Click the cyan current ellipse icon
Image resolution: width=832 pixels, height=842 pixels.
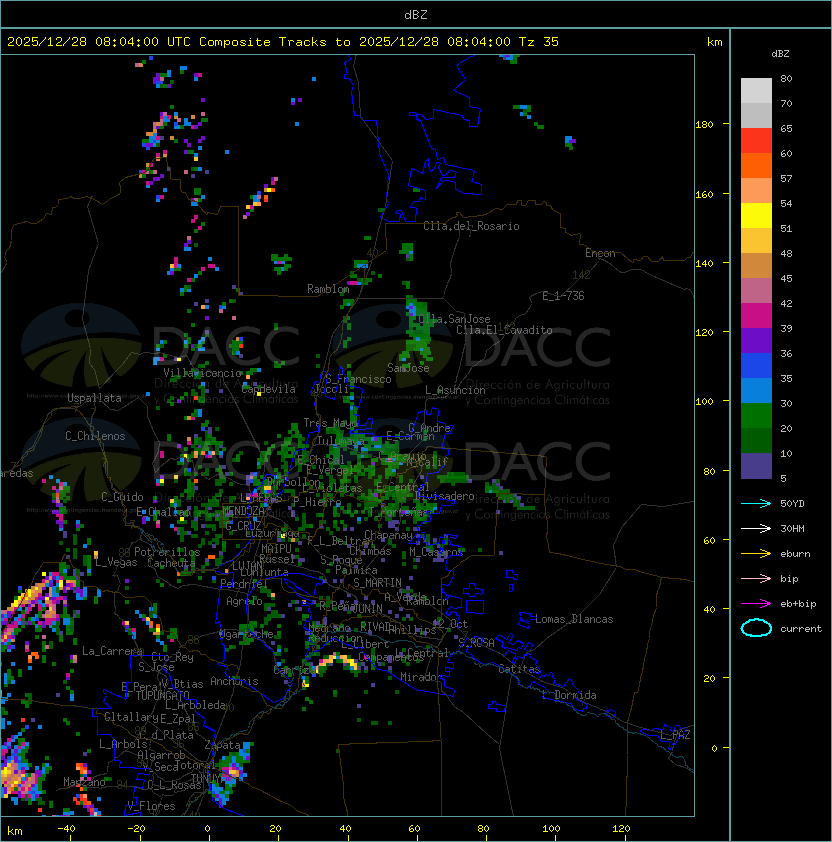[756, 628]
